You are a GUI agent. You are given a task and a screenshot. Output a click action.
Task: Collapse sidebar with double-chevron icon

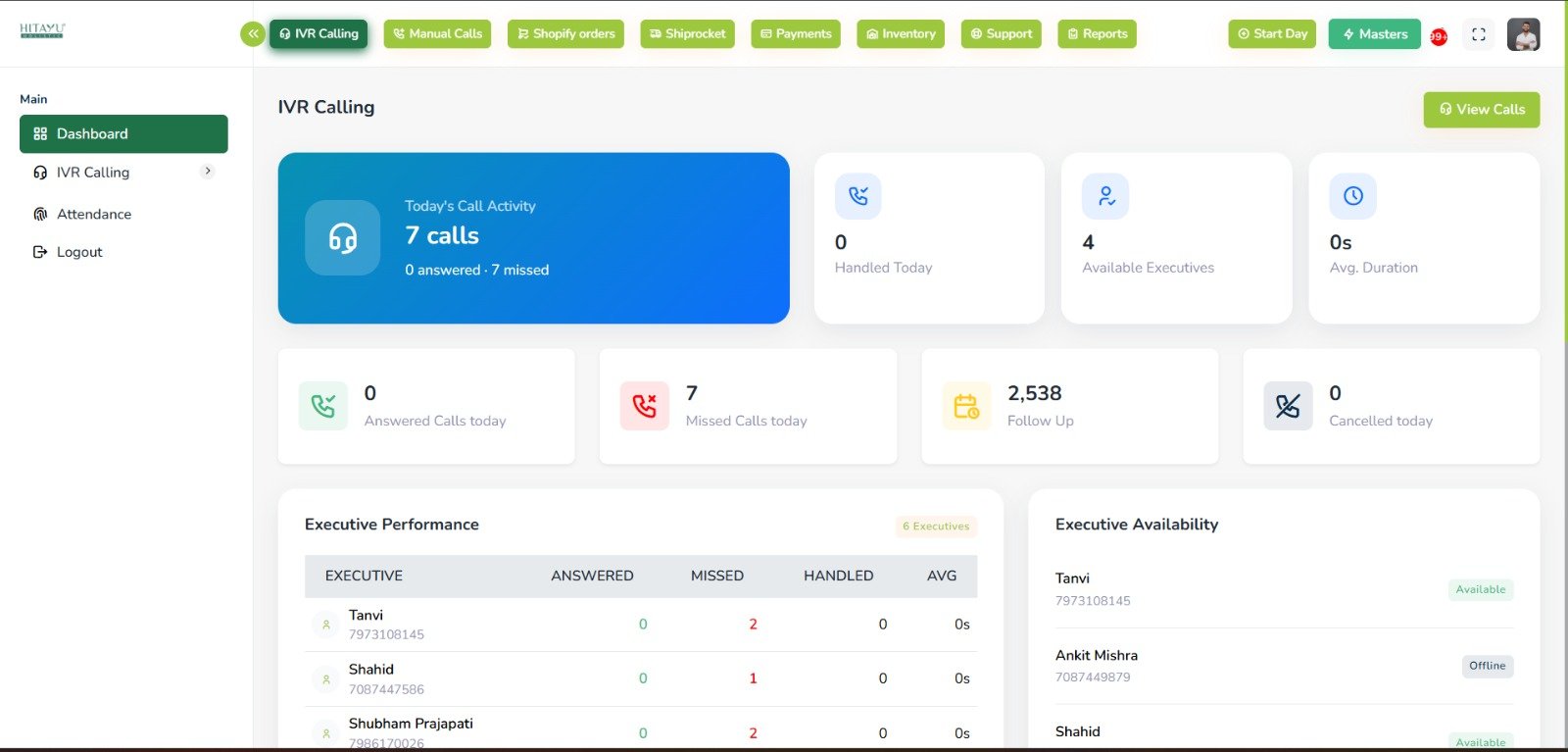[x=253, y=33]
